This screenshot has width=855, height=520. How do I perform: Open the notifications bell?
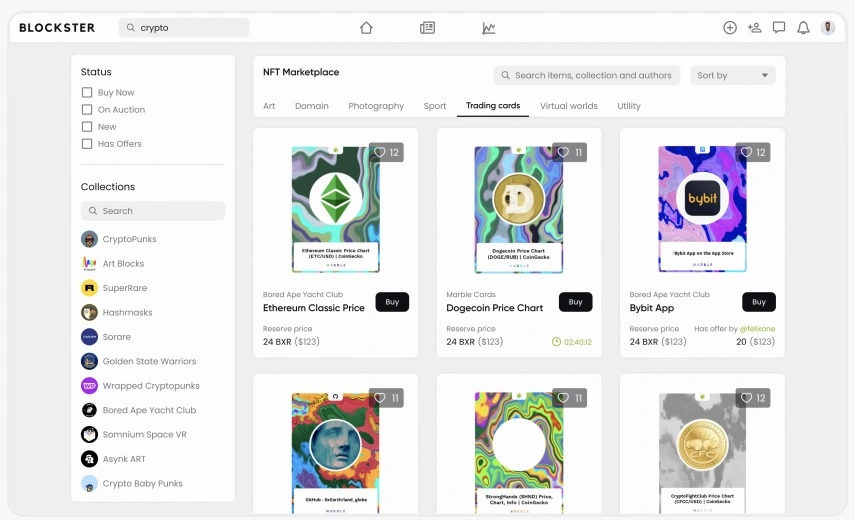coord(803,27)
